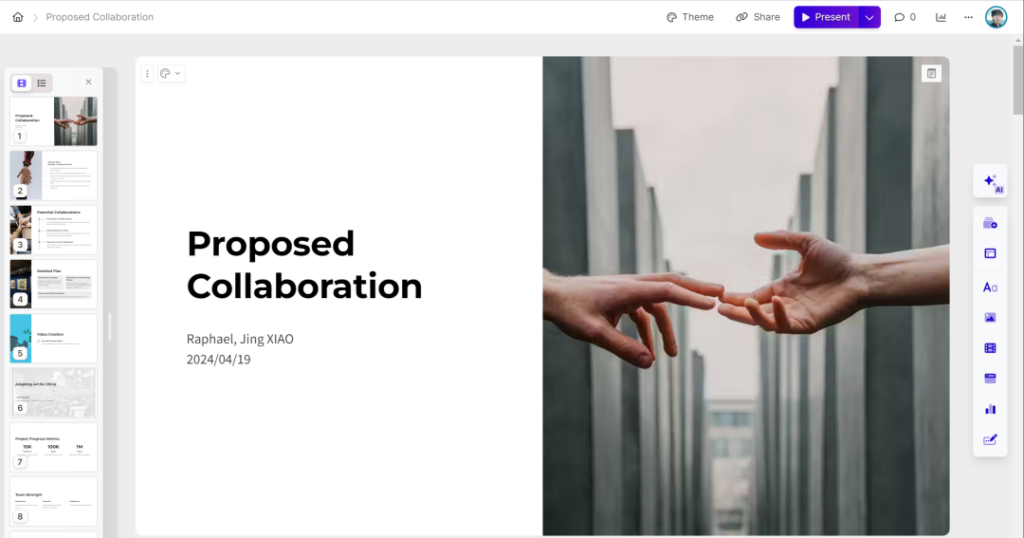Close the slide thumbnails panel
This screenshot has width=1024, height=538.
(x=88, y=82)
